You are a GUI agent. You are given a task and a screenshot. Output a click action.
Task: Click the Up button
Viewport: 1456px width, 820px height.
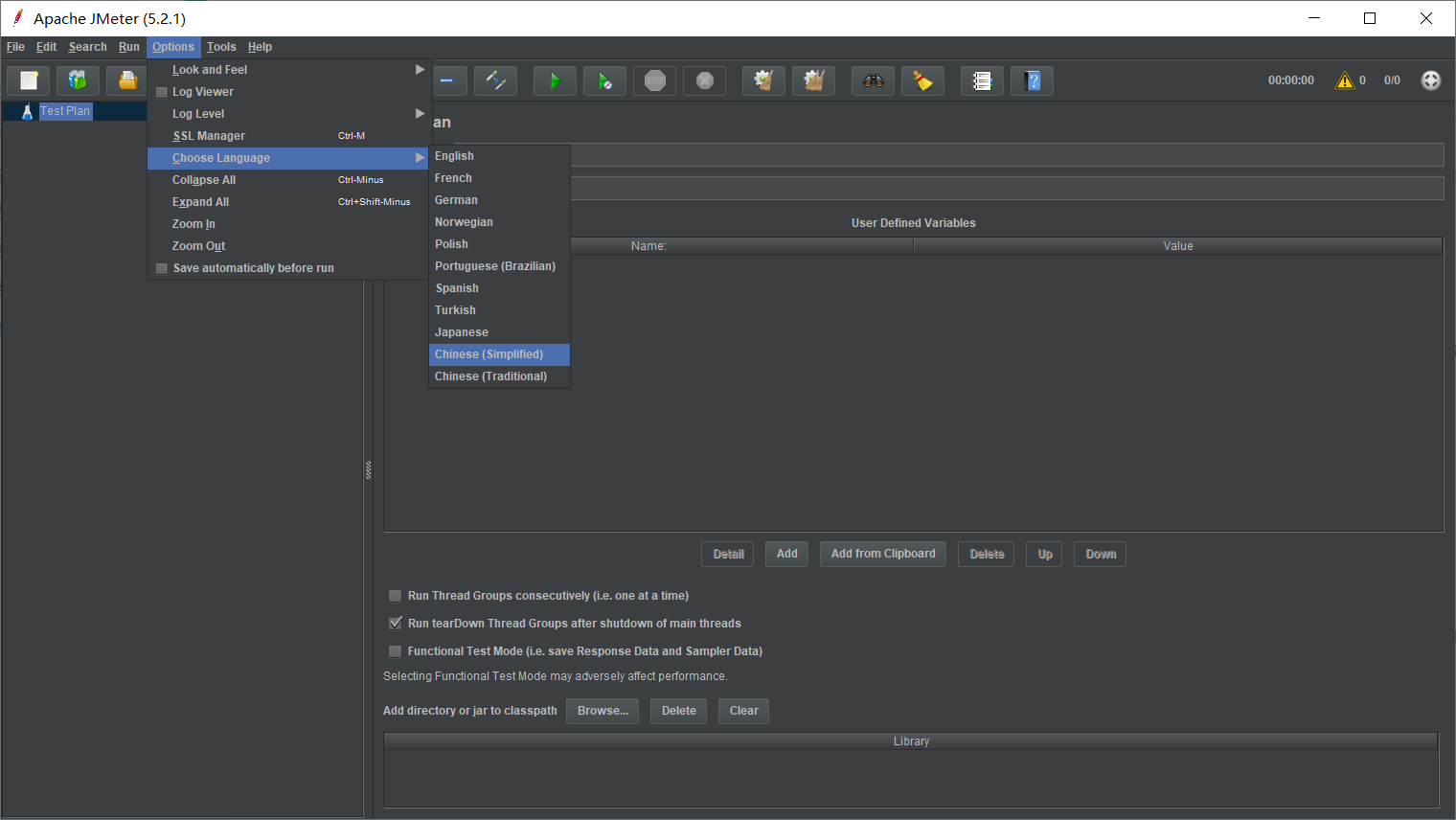pyautogui.click(x=1044, y=554)
